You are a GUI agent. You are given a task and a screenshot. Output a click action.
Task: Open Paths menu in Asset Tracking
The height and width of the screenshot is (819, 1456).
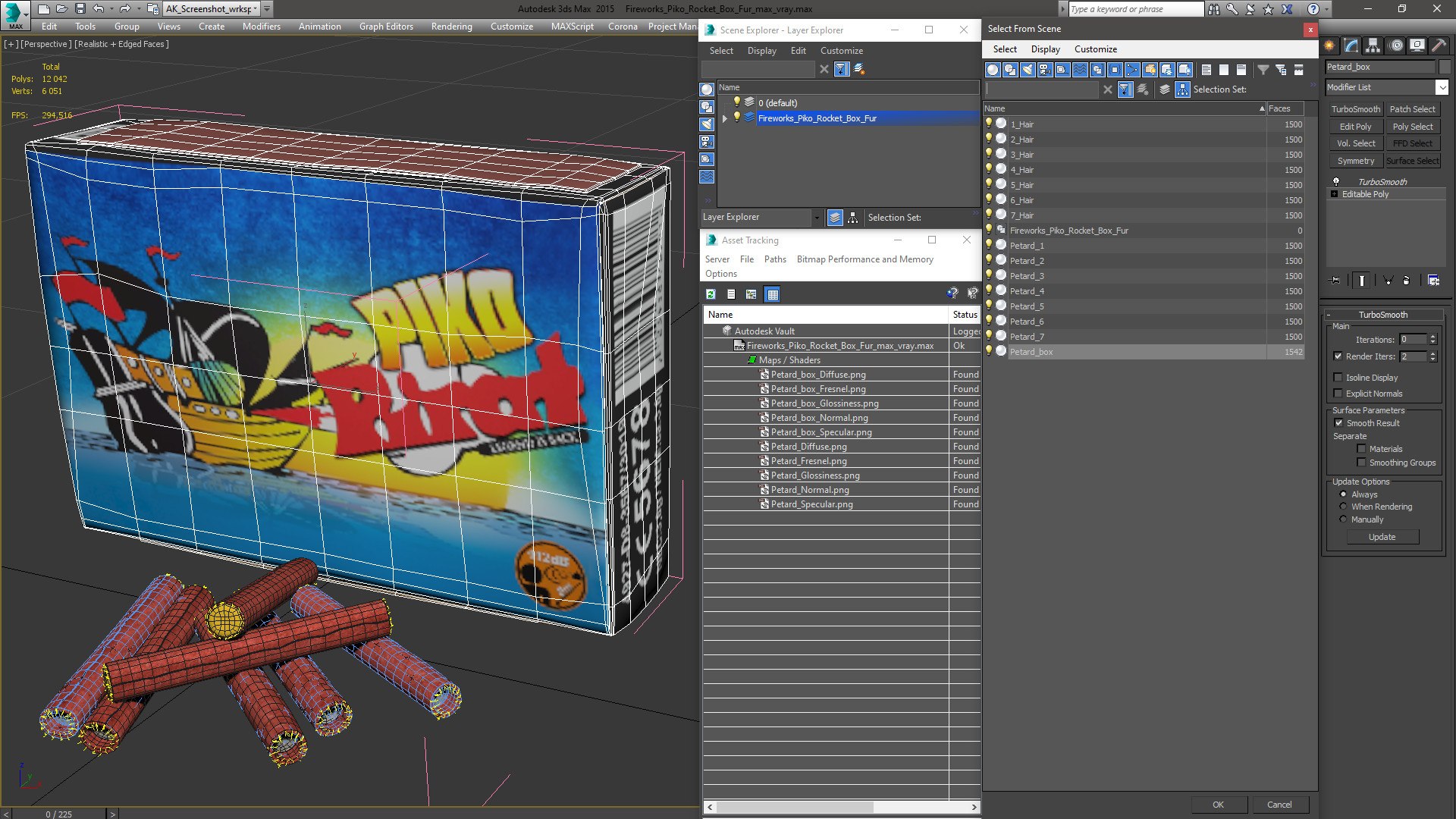tap(775, 259)
